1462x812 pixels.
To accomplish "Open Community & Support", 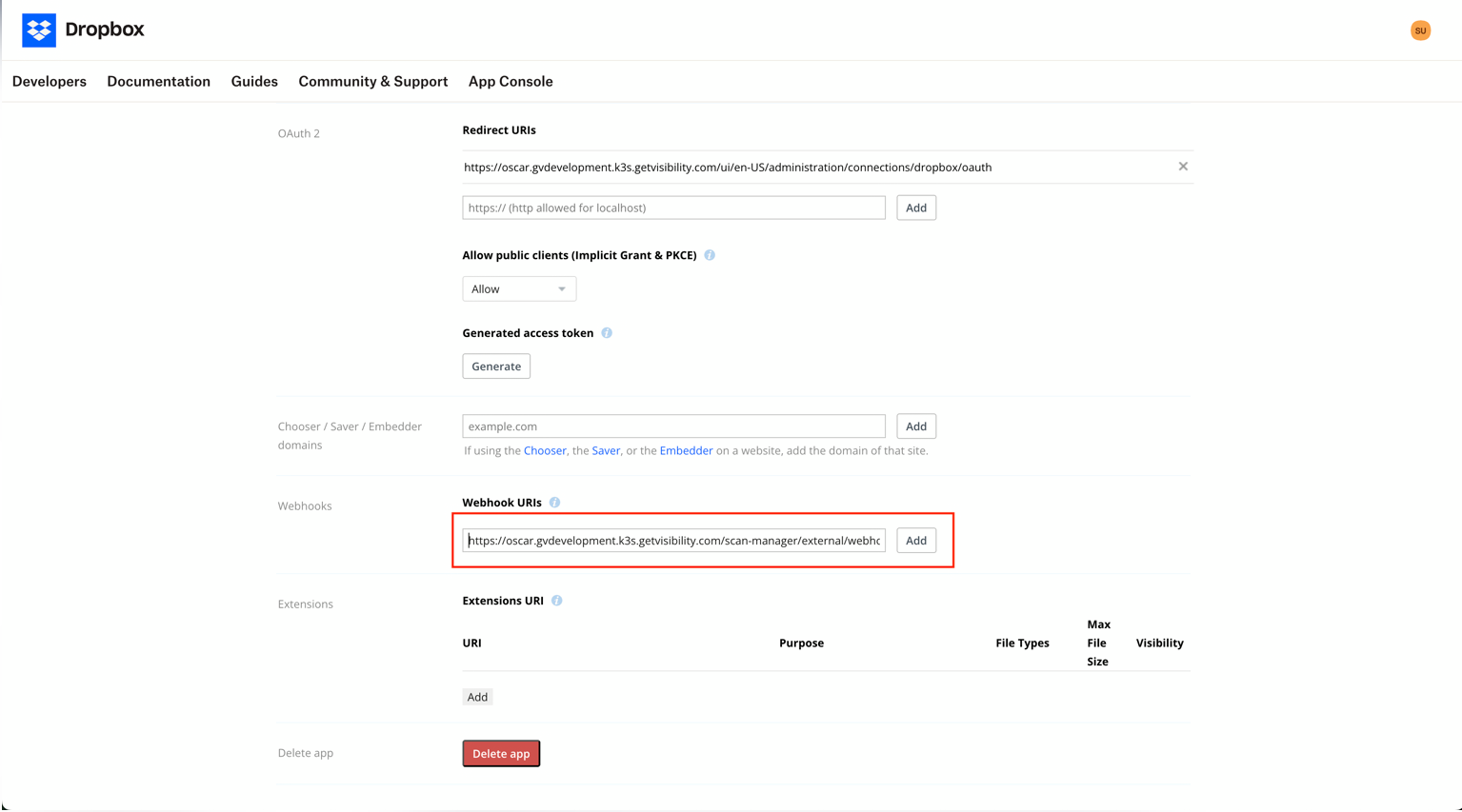I will [x=372, y=82].
